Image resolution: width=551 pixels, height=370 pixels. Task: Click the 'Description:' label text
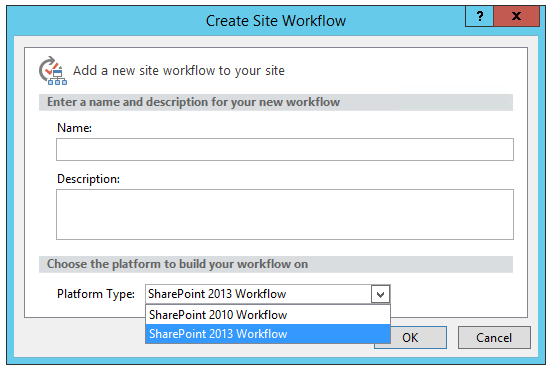click(89, 179)
